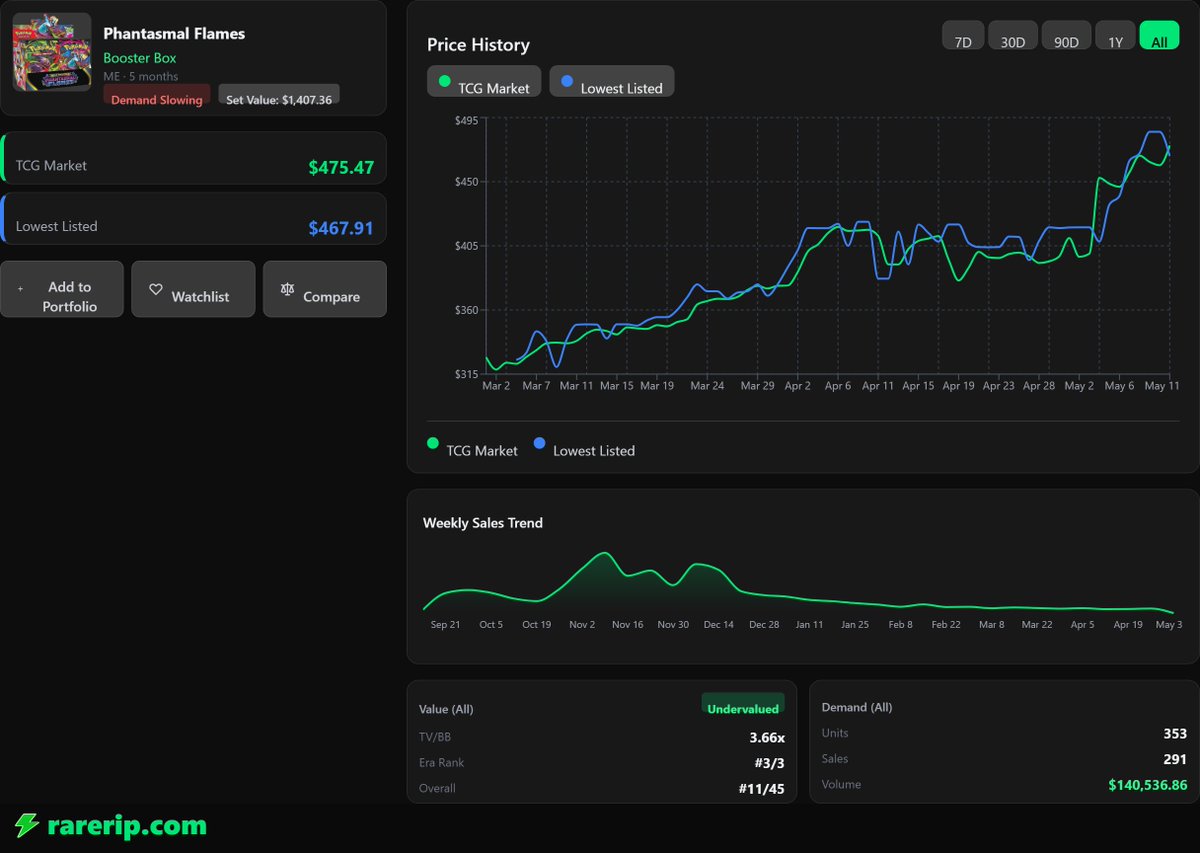Click the Sales value 291
The width and height of the screenshot is (1200, 853).
click(x=1175, y=759)
